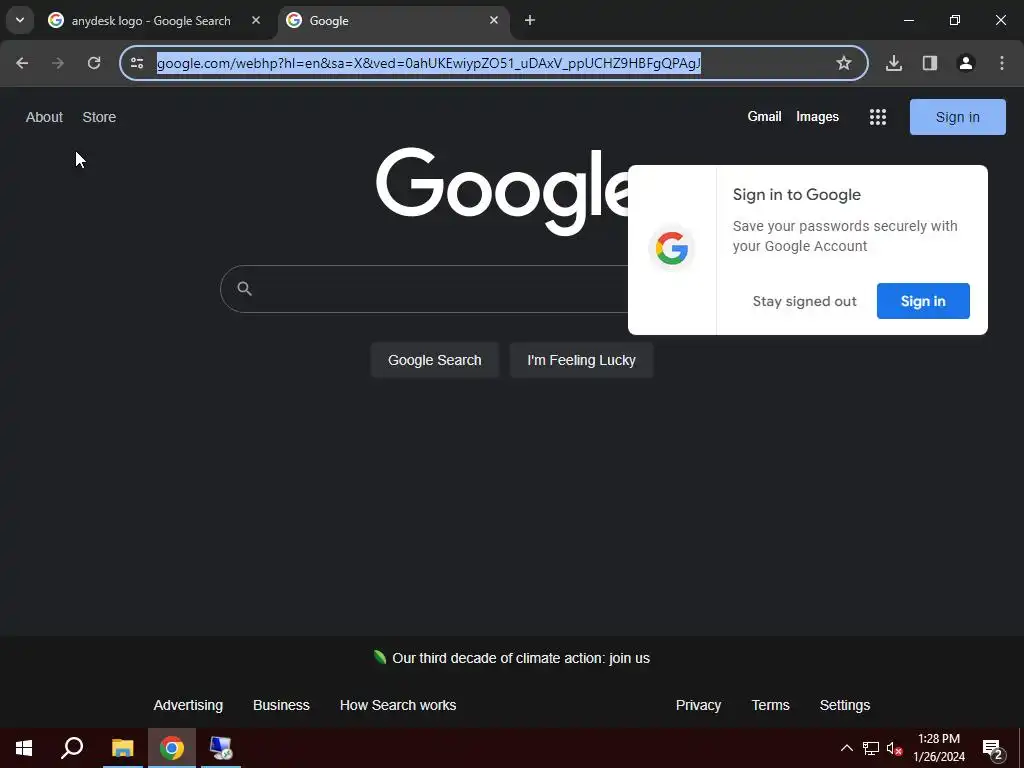The height and width of the screenshot is (768, 1024).
Task: Click the magnifier icon in search box
Action: coord(245,289)
